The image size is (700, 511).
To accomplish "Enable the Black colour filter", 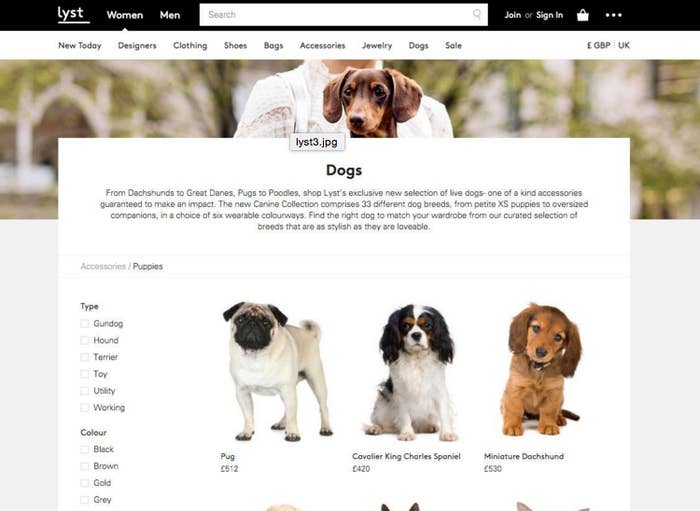I will click(x=84, y=449).
